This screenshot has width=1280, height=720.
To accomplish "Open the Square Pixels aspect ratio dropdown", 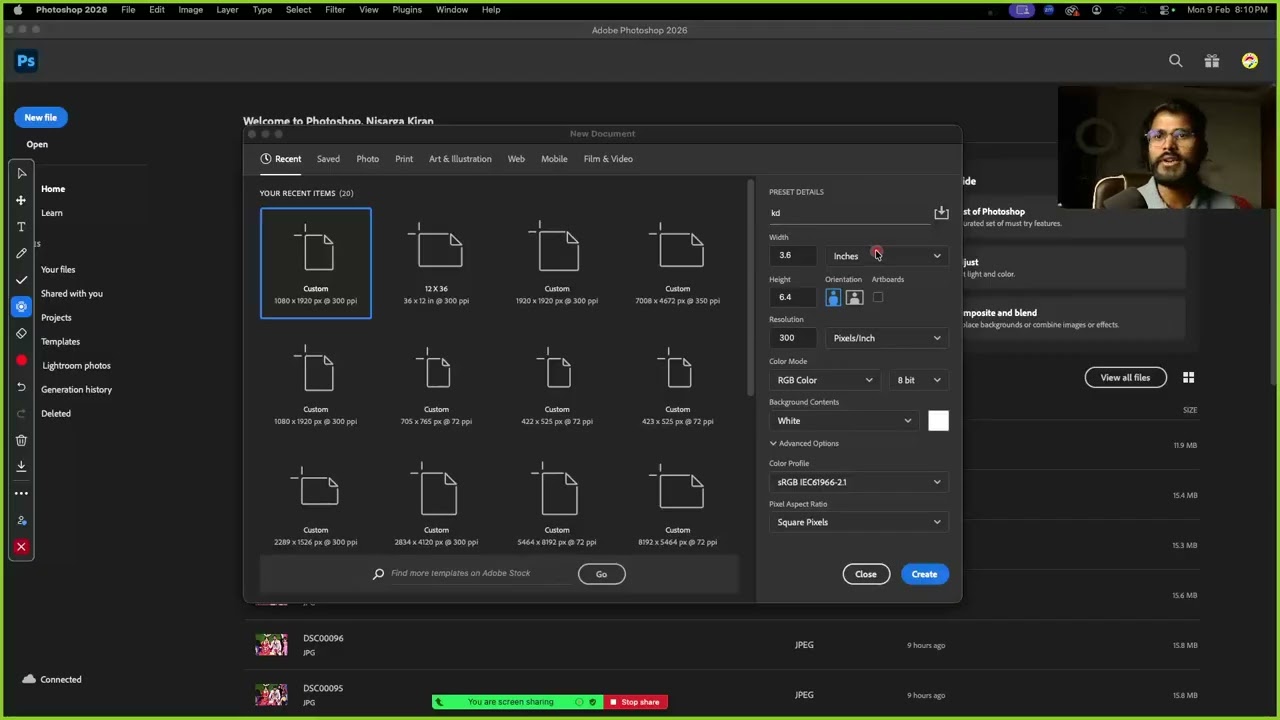I will [x=859, y=522].
